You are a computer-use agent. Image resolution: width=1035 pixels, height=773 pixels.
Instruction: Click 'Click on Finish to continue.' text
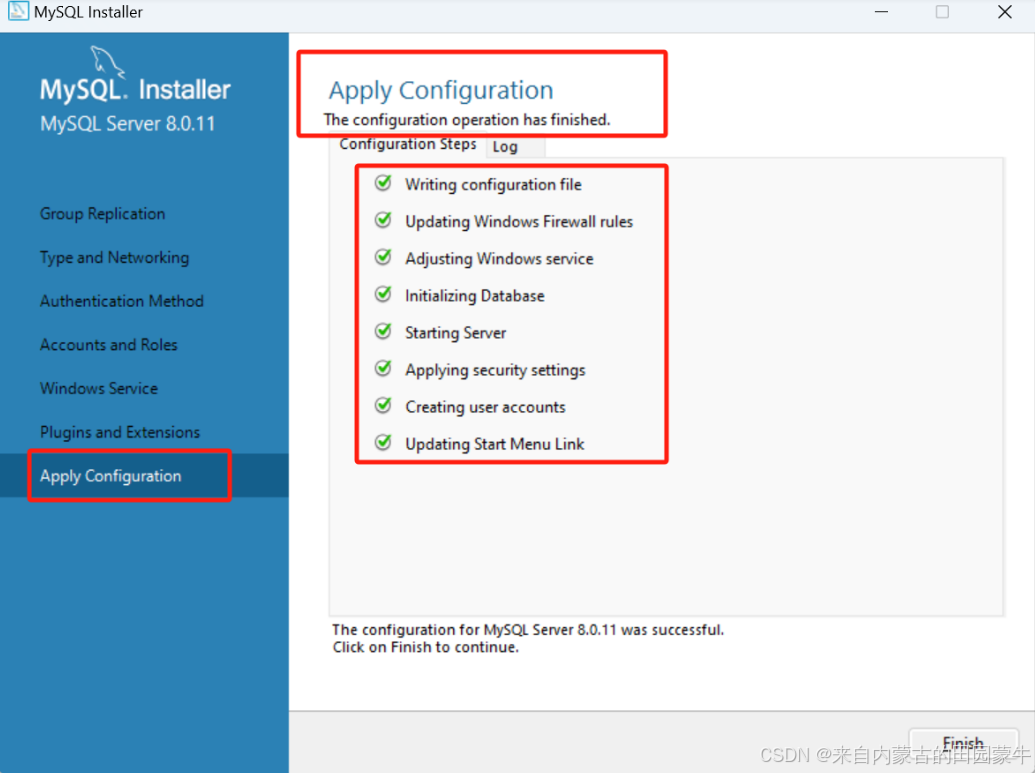tap(426, 647)
